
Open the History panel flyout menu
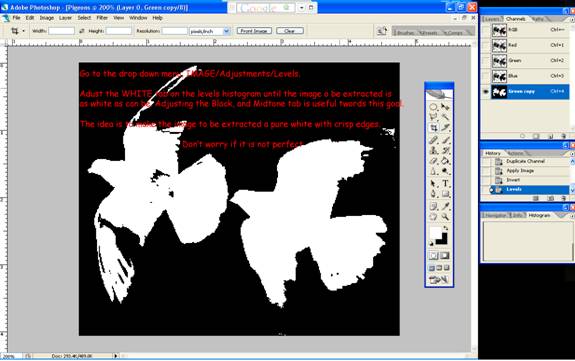(572, 153)
